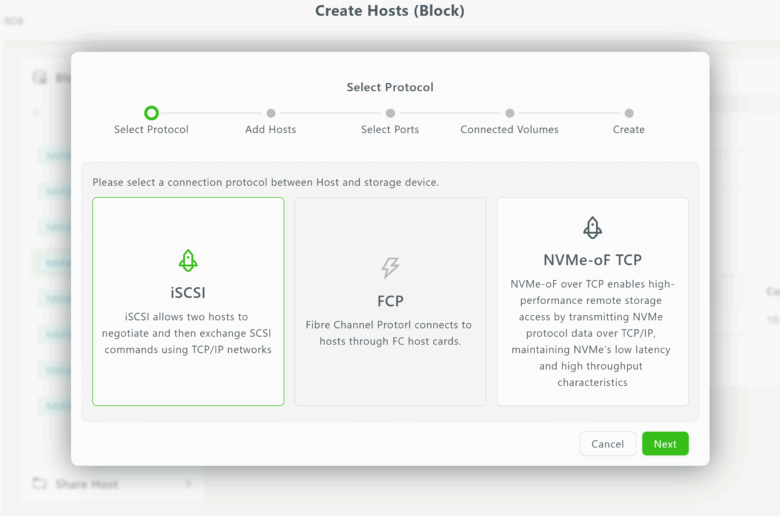This screenshot has width=780, height=516.
Task: Click the Connected Volumes step dot
Action: pyautogui.click(x=510, y=113)
